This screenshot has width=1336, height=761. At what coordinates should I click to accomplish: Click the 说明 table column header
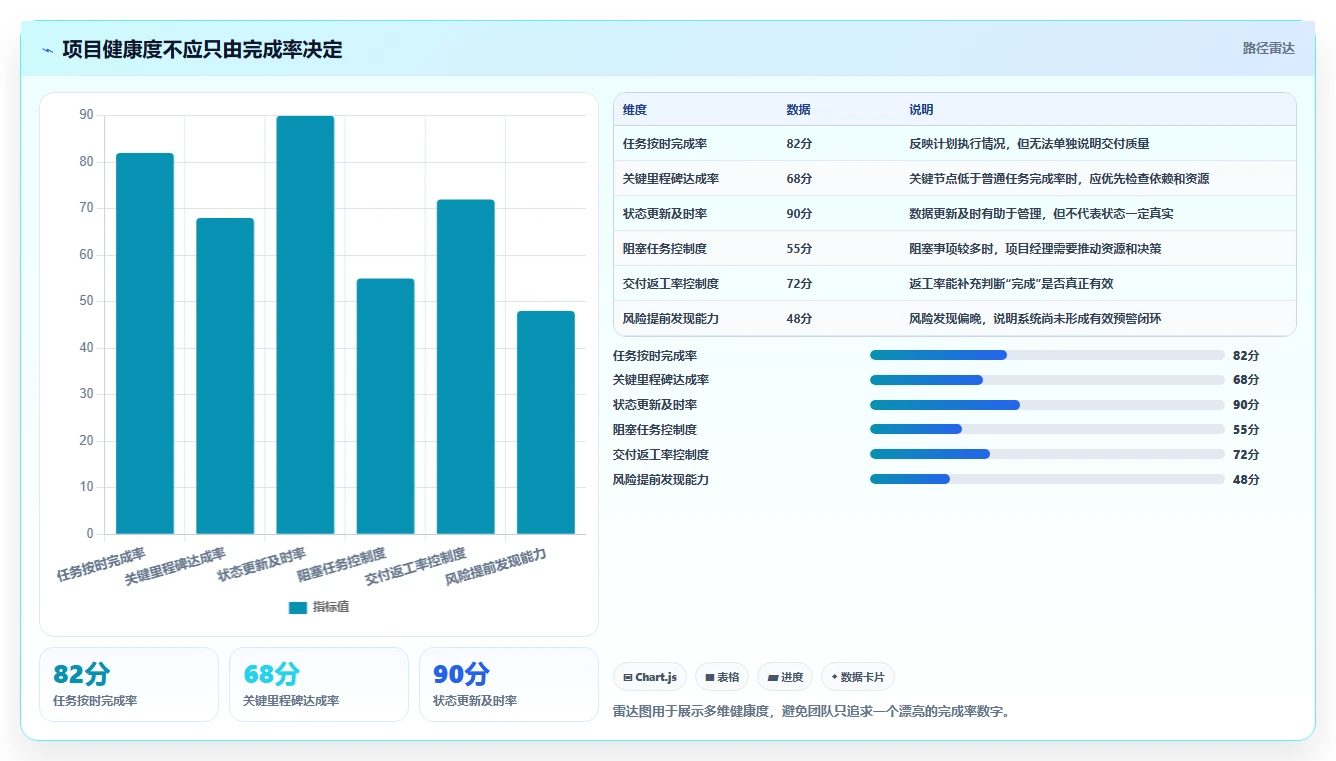[x=921, y=110]
